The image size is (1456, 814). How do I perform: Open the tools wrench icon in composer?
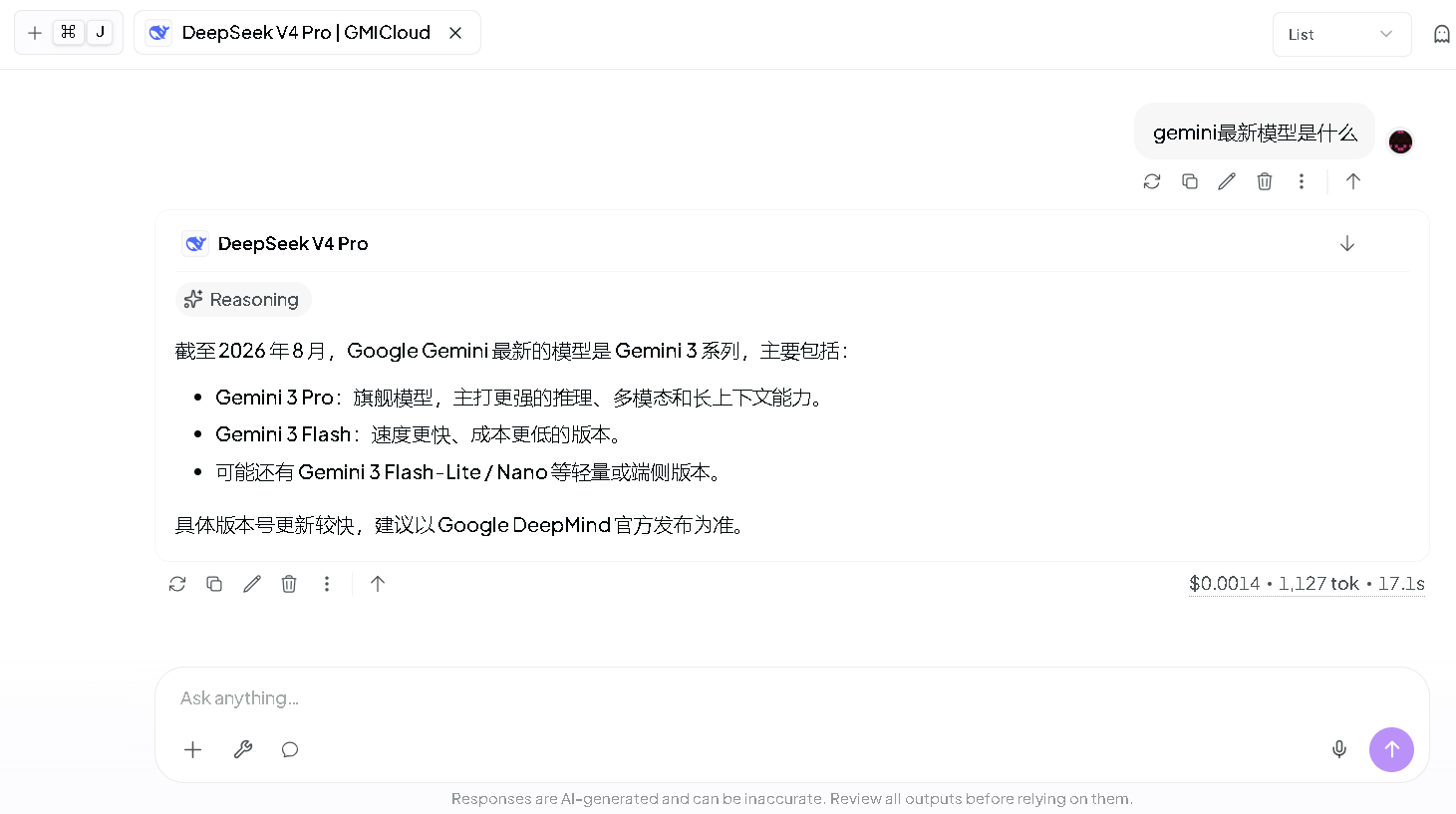coord(243,750)
